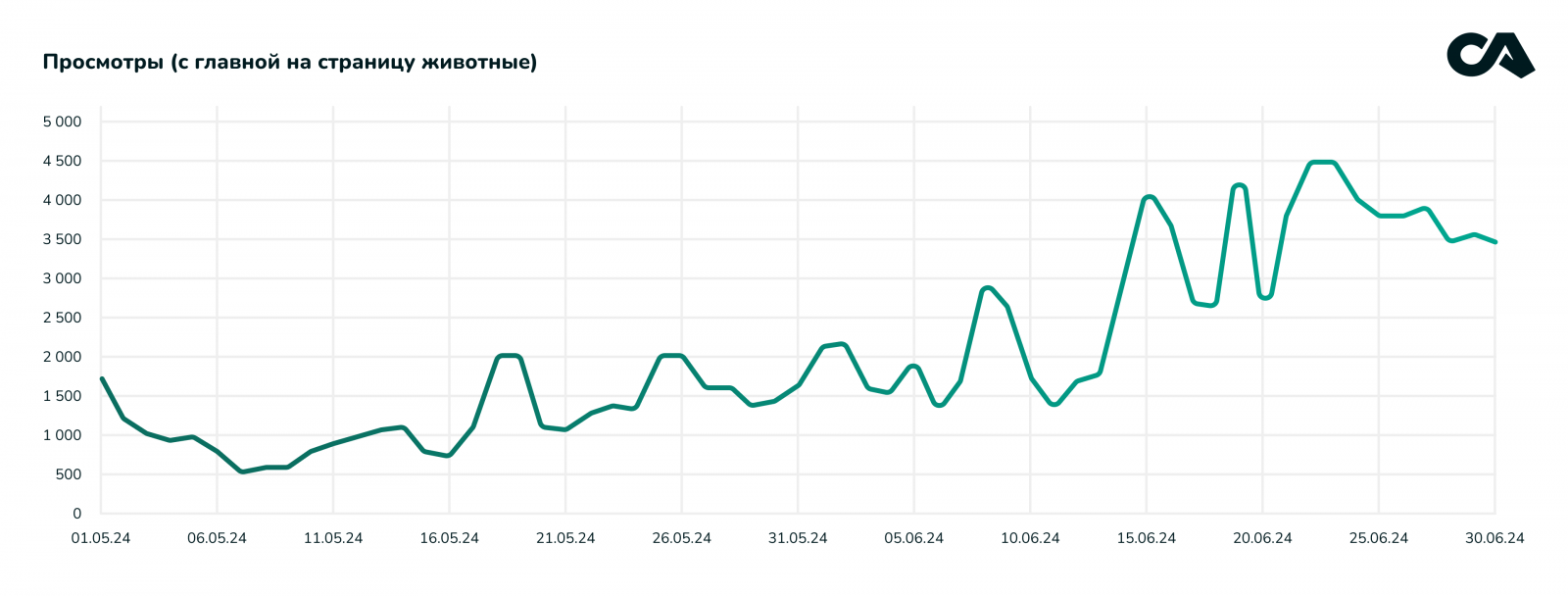
Task: Select the 30.06.24 date label
Action: 1494,538
